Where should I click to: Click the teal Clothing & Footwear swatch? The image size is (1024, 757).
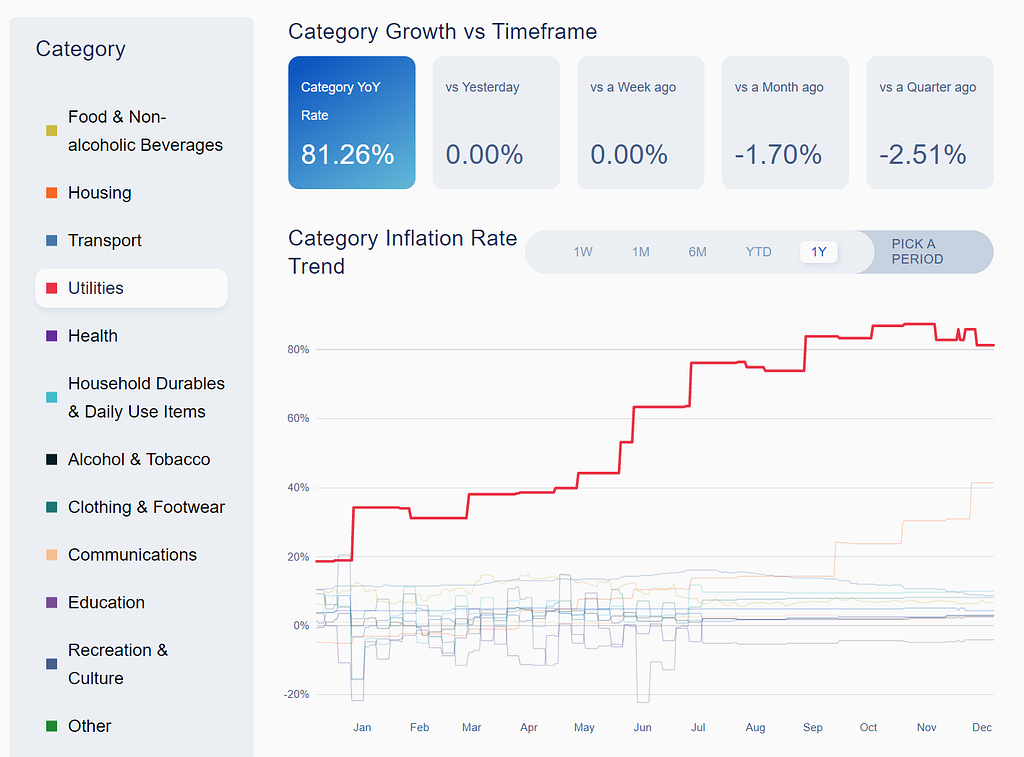coord(52,507)
